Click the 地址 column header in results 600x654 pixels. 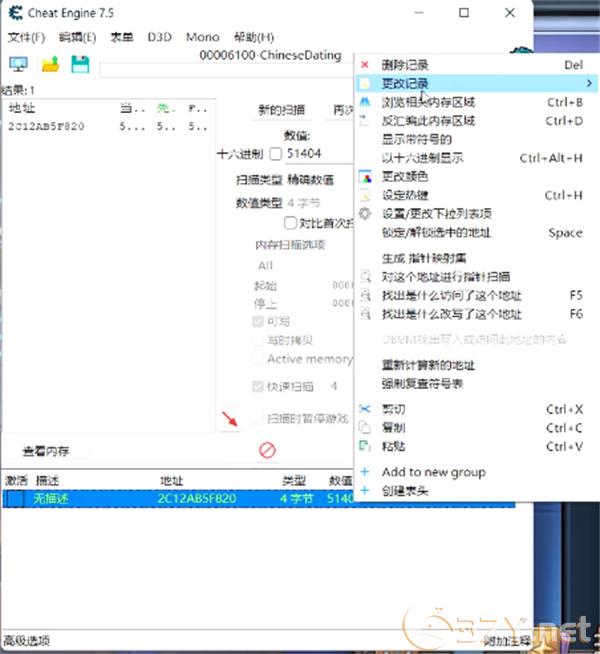pos(22,108)
